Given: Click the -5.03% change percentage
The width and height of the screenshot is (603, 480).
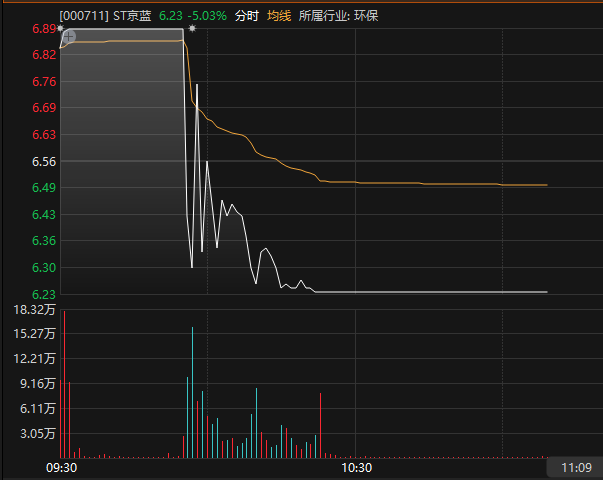Looking at the screenshot, I should 207,16.
